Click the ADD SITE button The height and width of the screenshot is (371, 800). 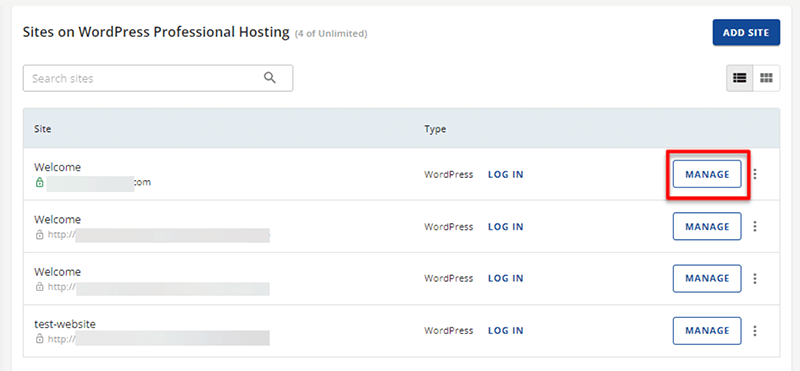pos(746,32)
